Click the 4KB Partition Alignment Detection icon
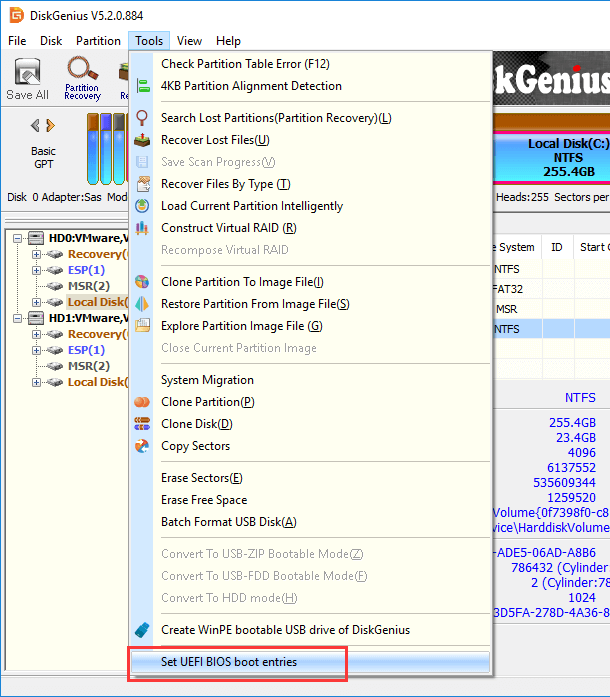 [143, 86]
